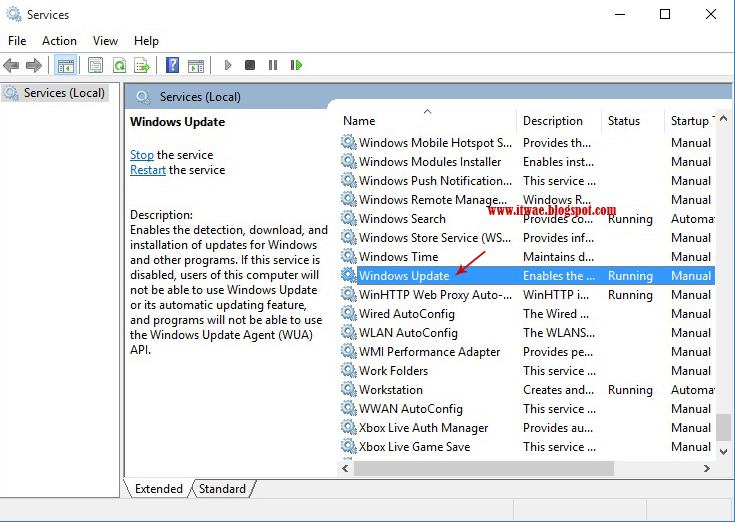The width and height of the screenshot is (735, 522).
Task: Click the 'Maintains d...' description cell
Action: (x=558, y=257)
